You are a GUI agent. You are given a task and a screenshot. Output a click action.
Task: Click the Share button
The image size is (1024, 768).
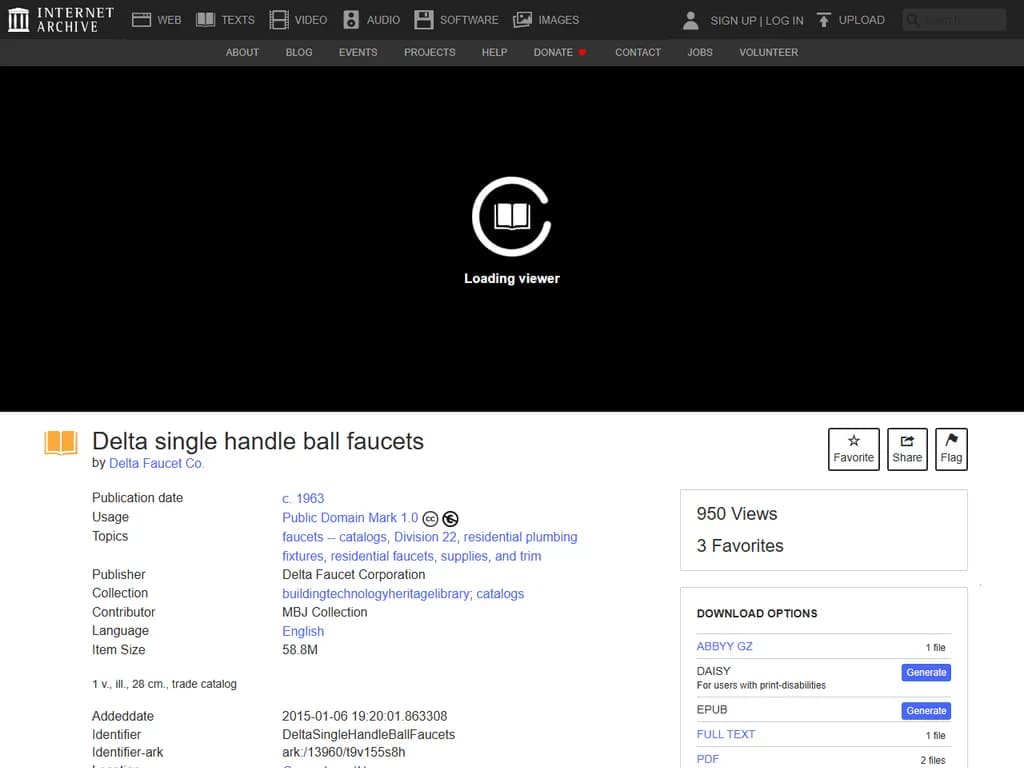pyautogui.click(x=907, y=449)
